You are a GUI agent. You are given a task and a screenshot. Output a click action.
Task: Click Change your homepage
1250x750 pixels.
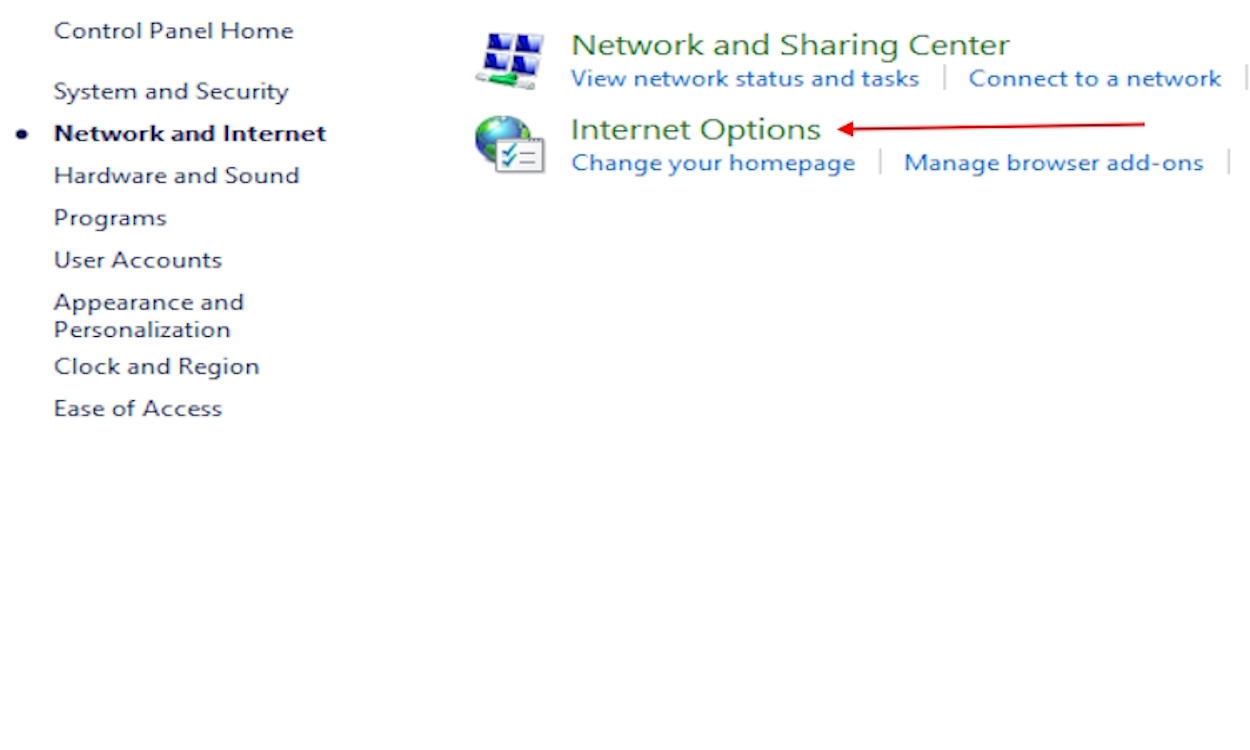[713, 163]
